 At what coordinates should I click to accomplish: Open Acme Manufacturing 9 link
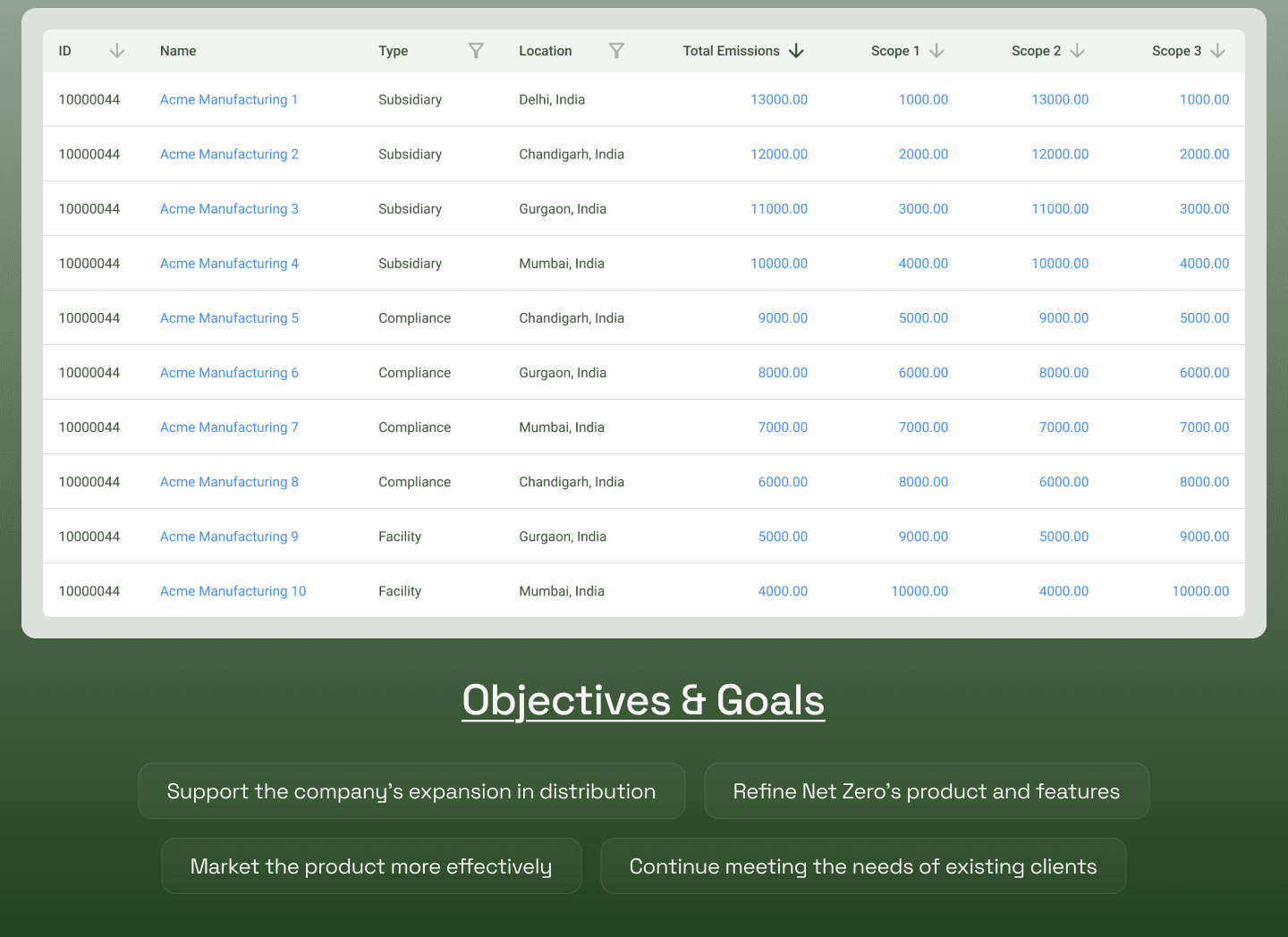229,536
